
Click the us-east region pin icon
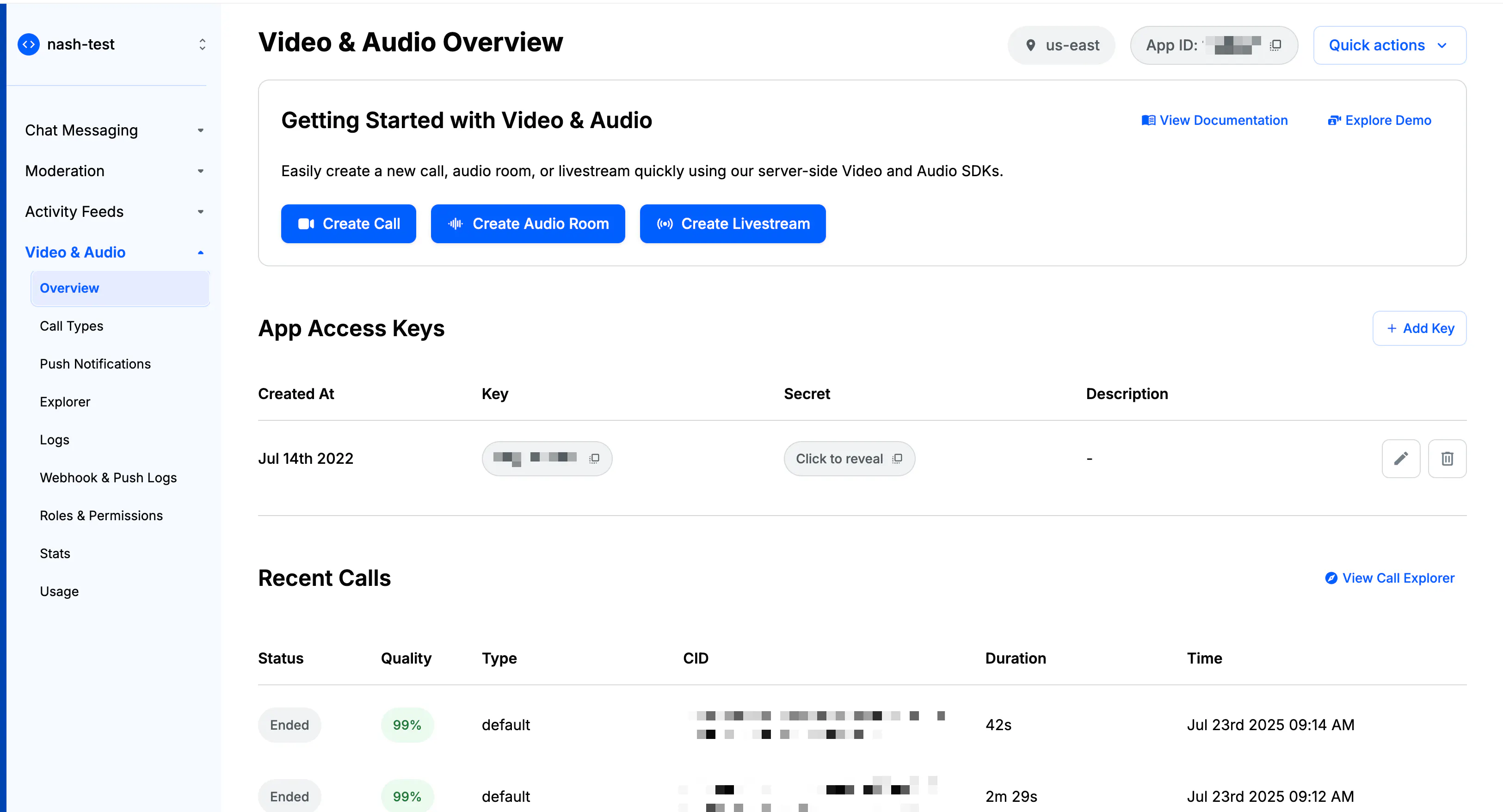(x=1030, y=45)
